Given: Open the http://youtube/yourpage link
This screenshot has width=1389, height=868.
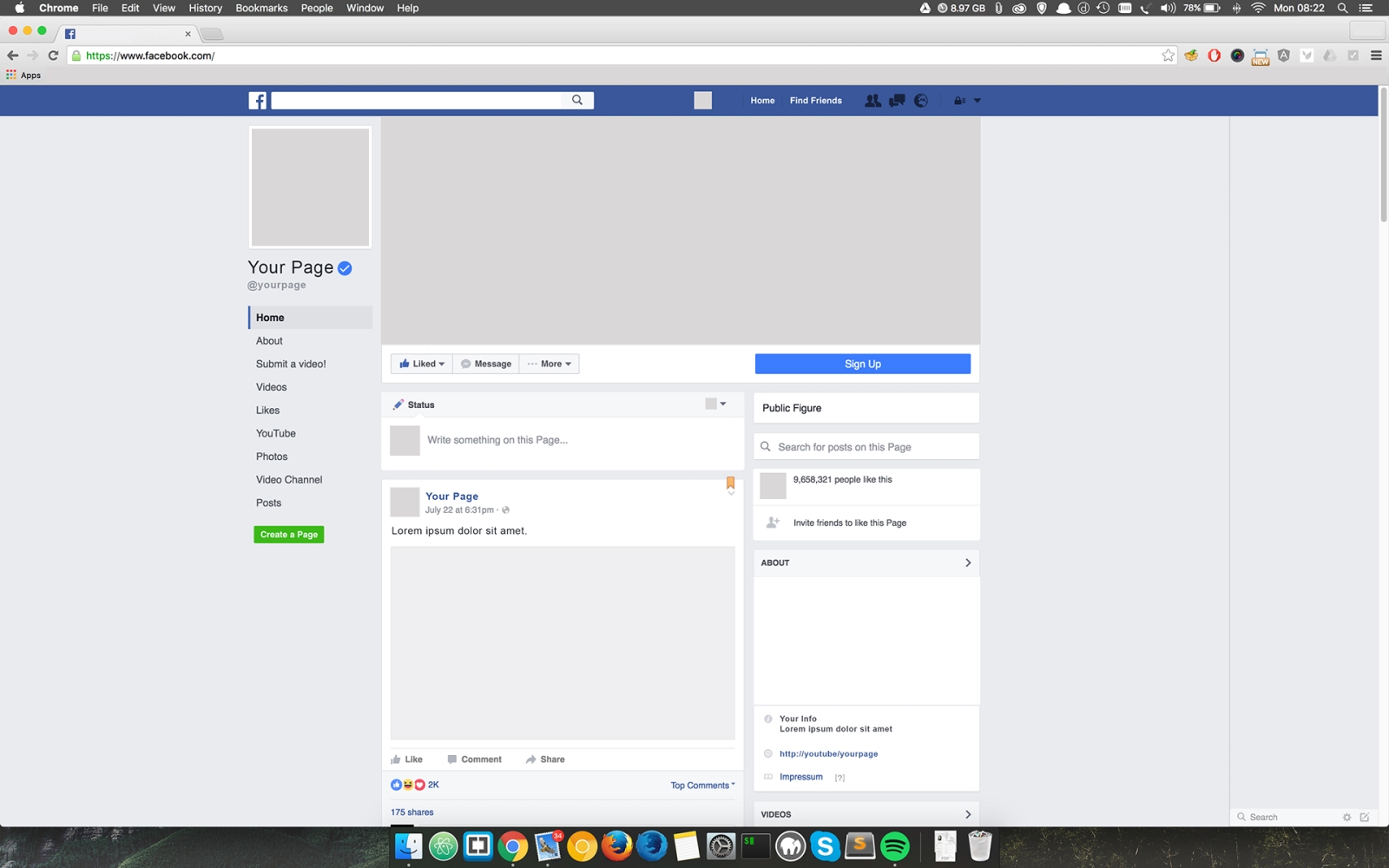Looking at the screenshot, I should pos(828,753).
